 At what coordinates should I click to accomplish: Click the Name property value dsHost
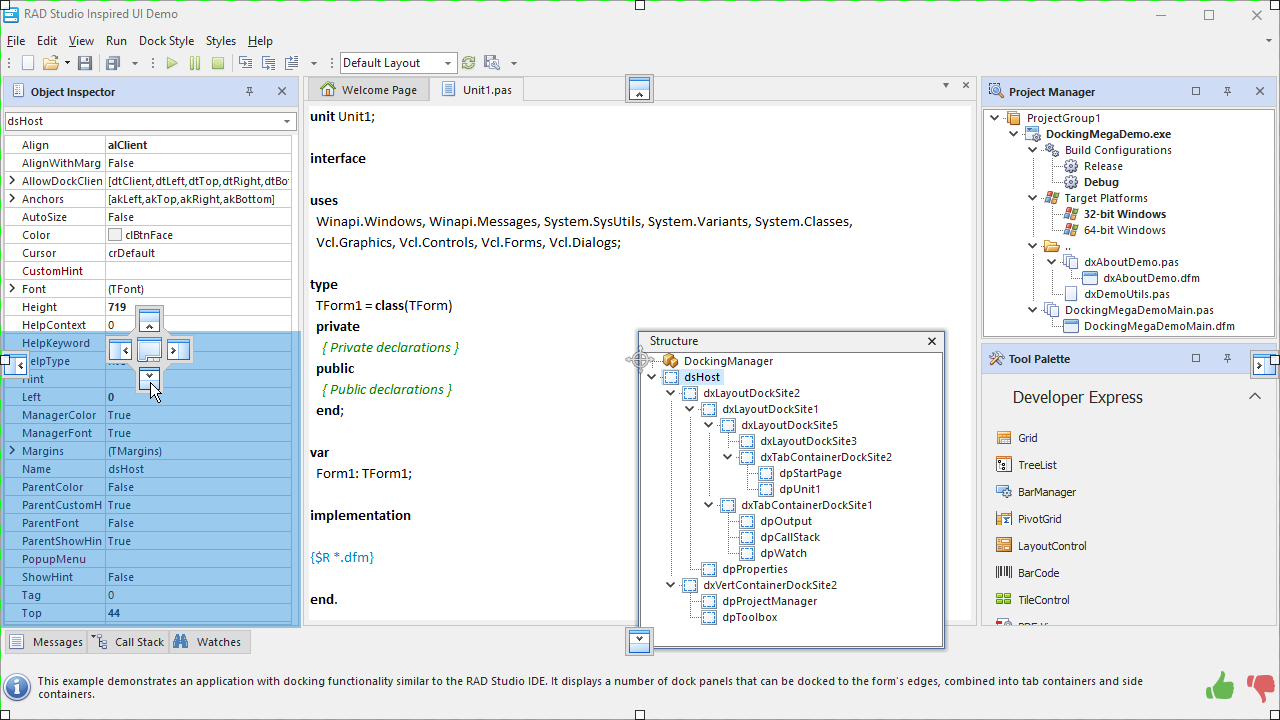click(198, 469)
